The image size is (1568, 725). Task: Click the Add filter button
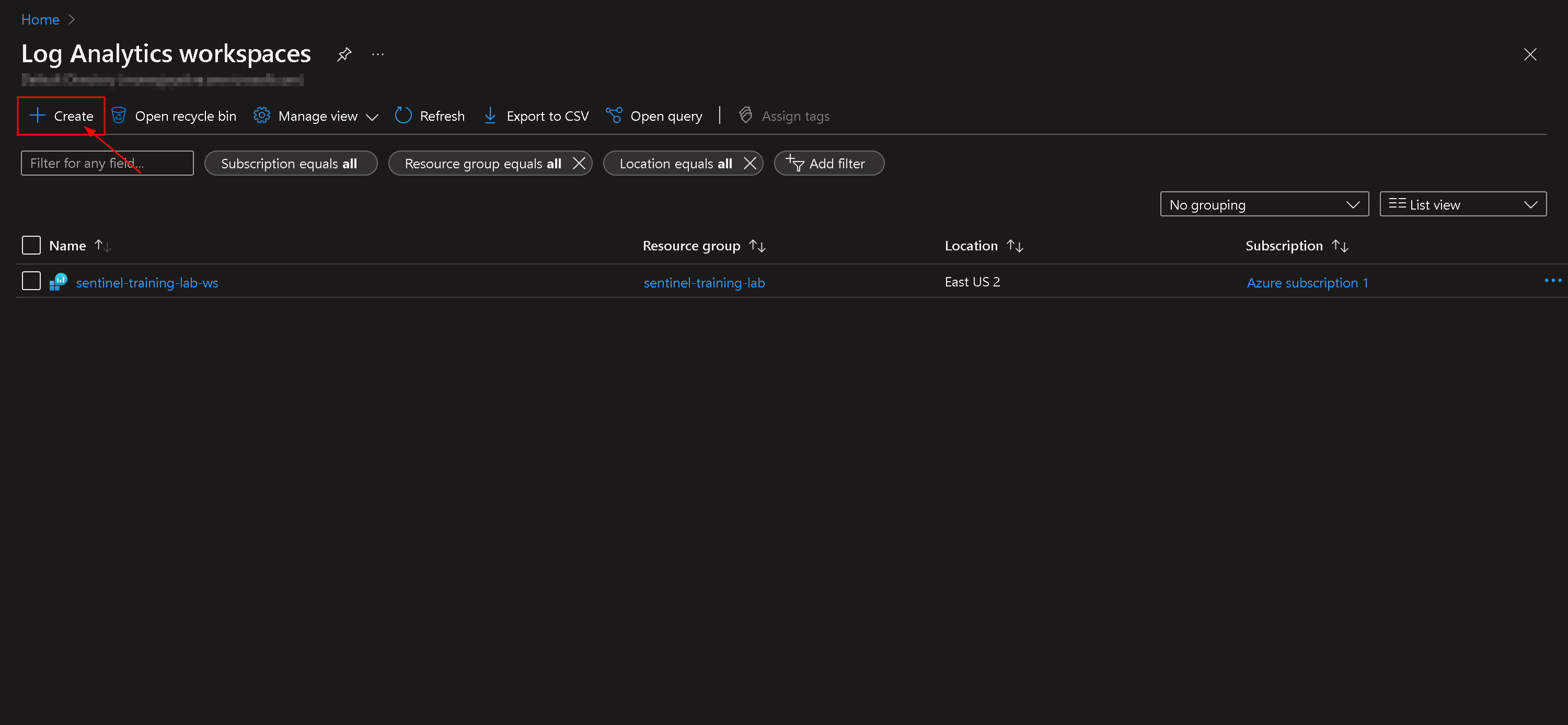[x=828, y=163]
